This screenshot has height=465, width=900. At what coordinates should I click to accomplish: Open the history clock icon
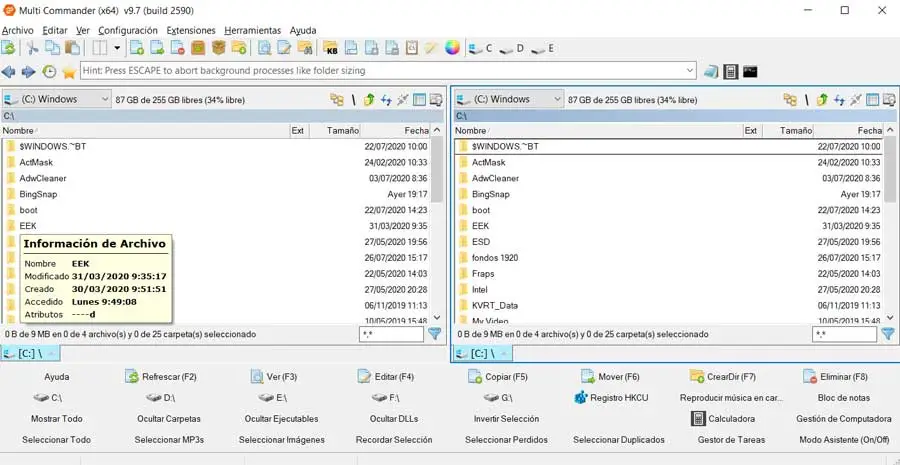(49, 72)
